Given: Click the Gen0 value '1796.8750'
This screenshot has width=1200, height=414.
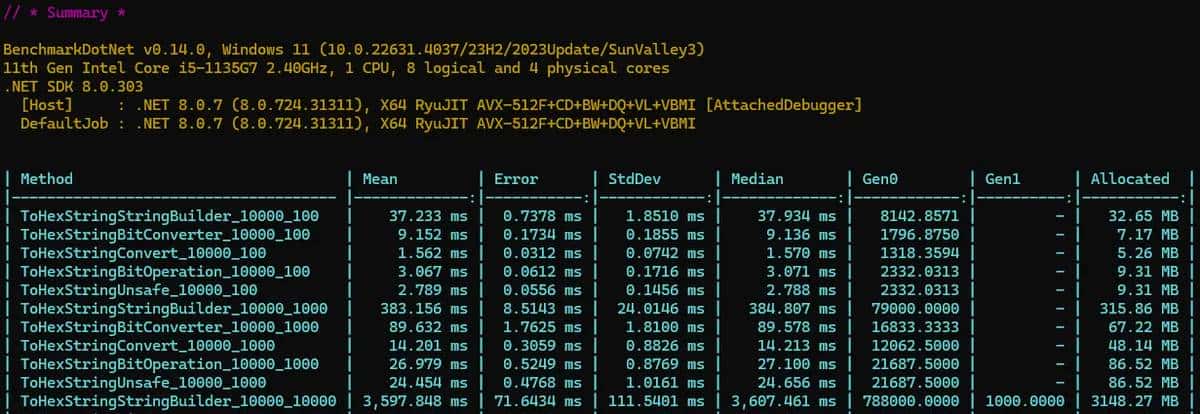Looking at the screenshot, I should [x=920, y=234].
